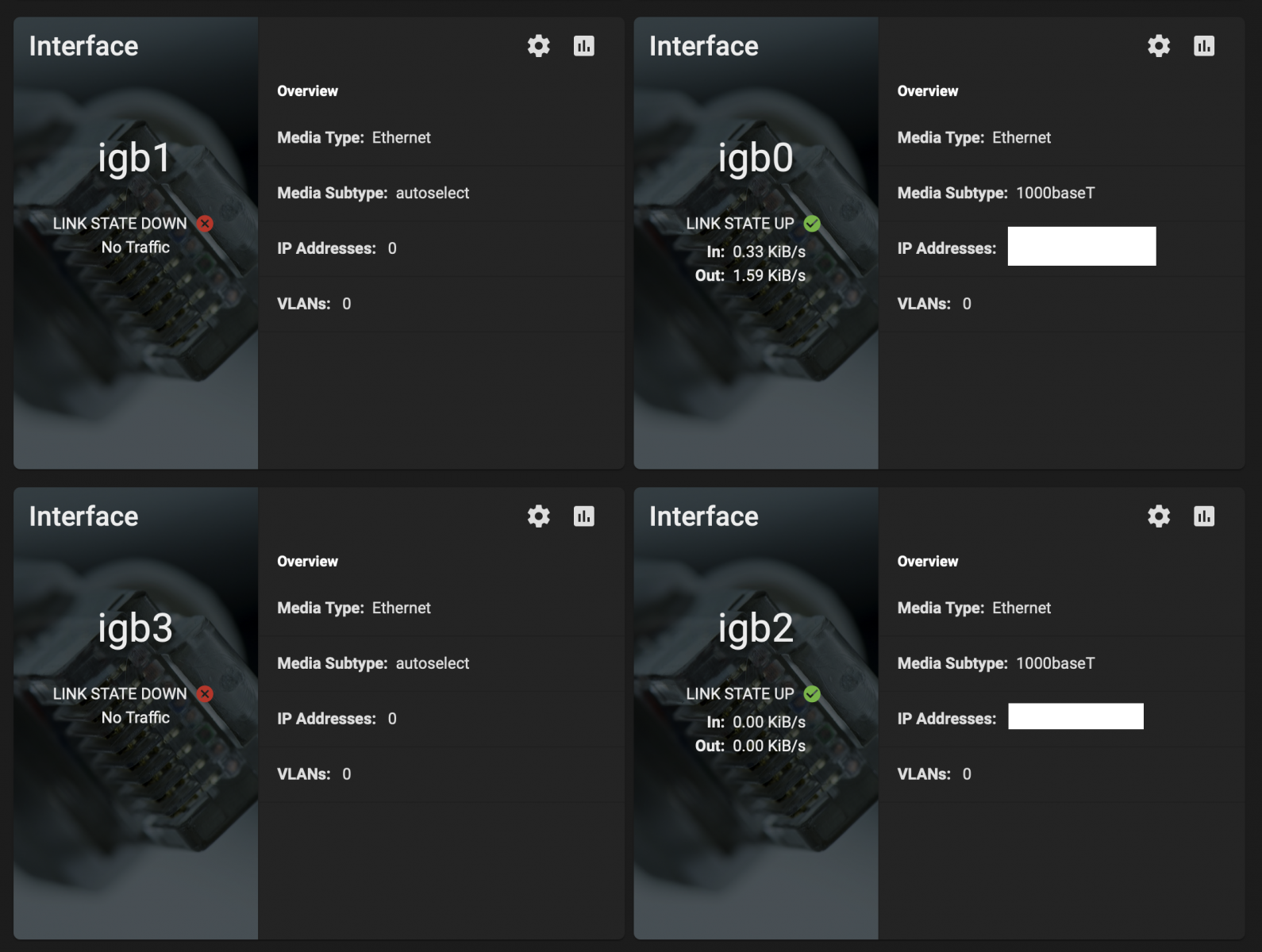Click VLANs: 0 on igb3 card
1262x952 pixels.
click(x=314, y=774)
